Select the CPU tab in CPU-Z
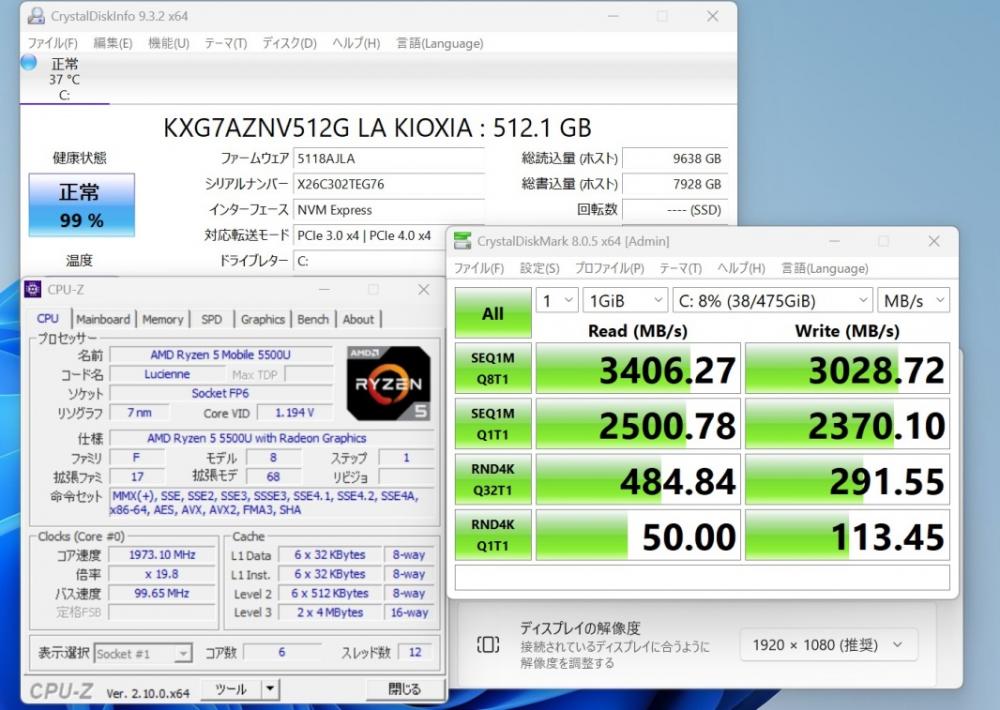Image resolution: width=1000 pixels, height=710 pixels. [x=48, y=318]
